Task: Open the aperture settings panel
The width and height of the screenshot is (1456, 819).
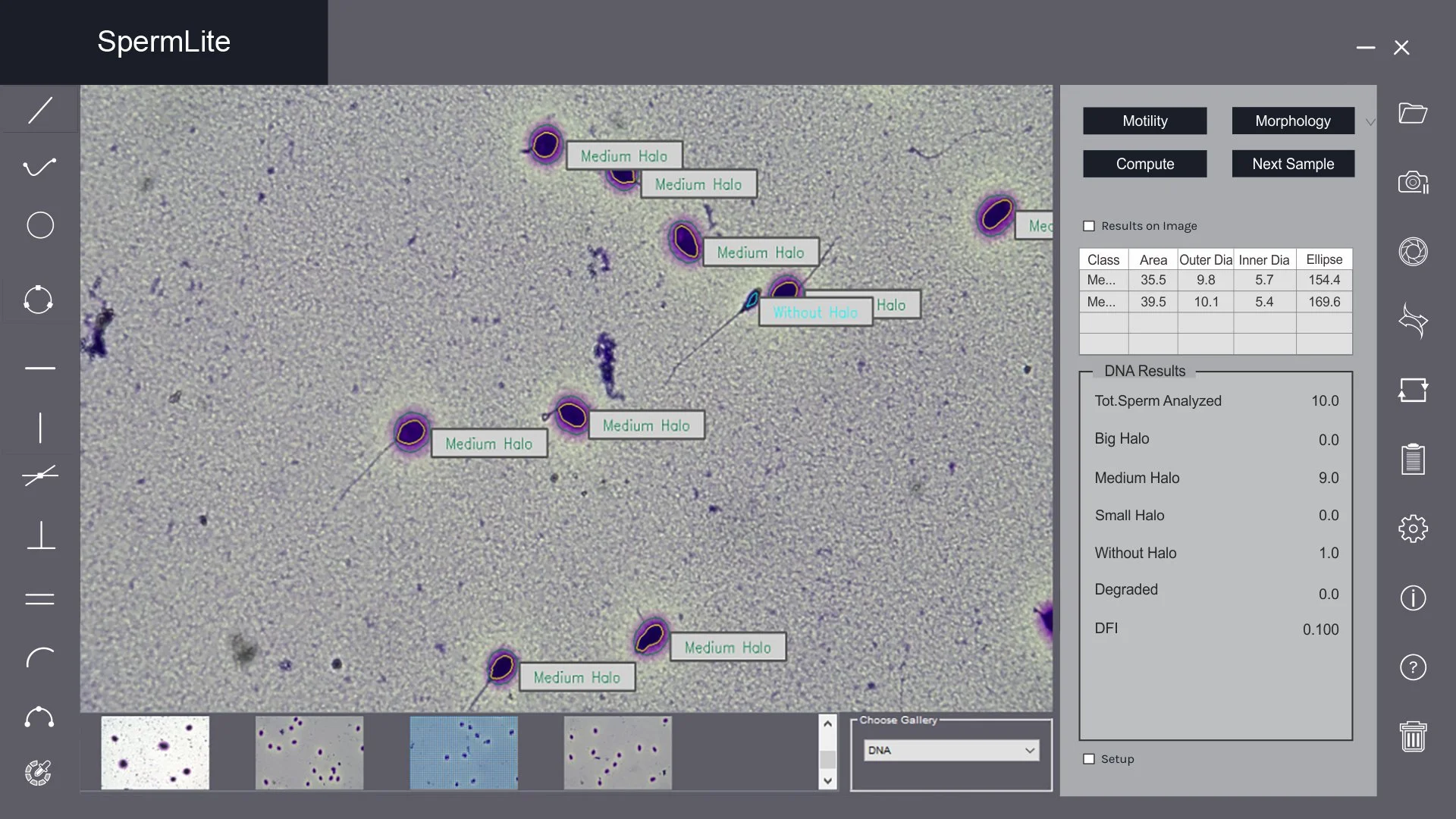Action: (1412, 251)
